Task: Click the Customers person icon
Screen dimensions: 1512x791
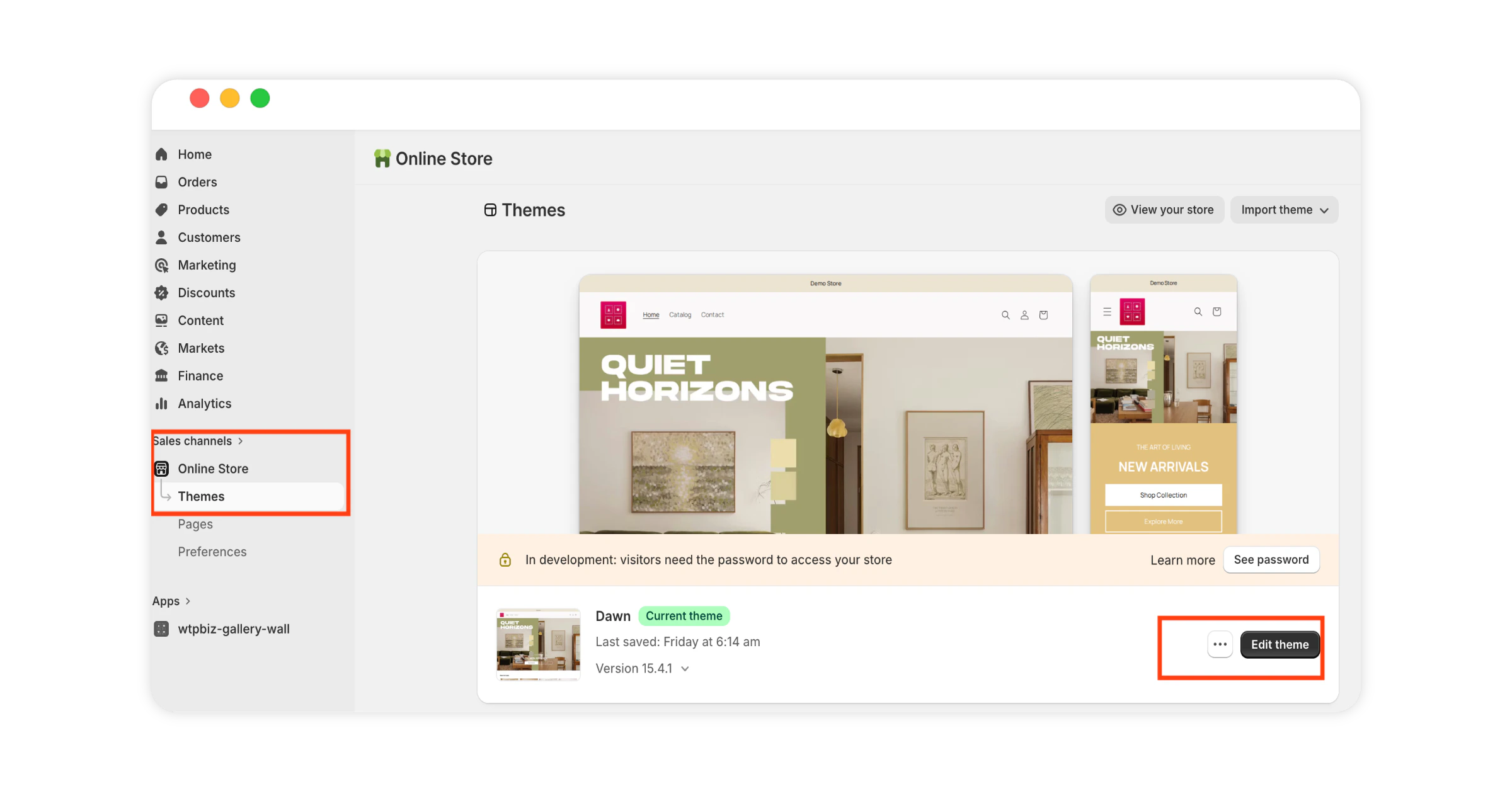Action: (162, 237)
